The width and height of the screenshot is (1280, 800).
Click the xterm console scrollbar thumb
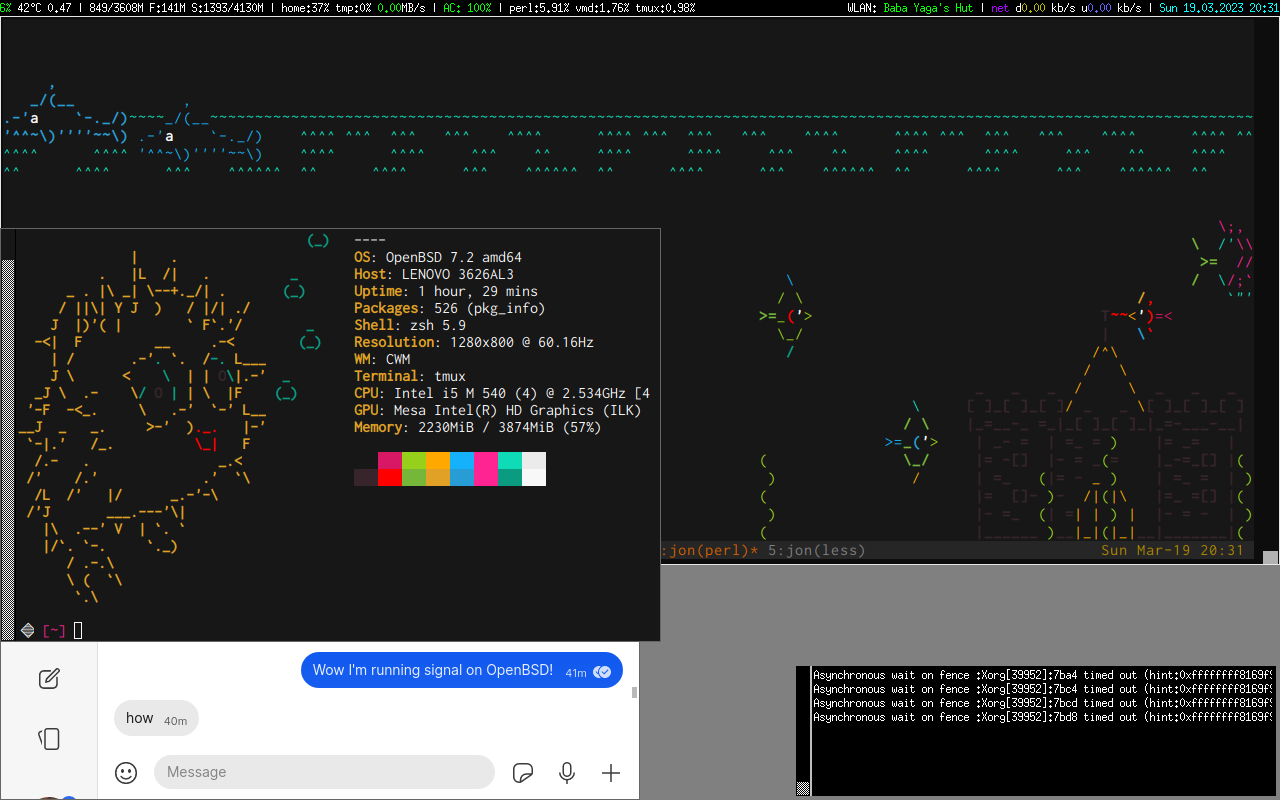tap(802, 788)
